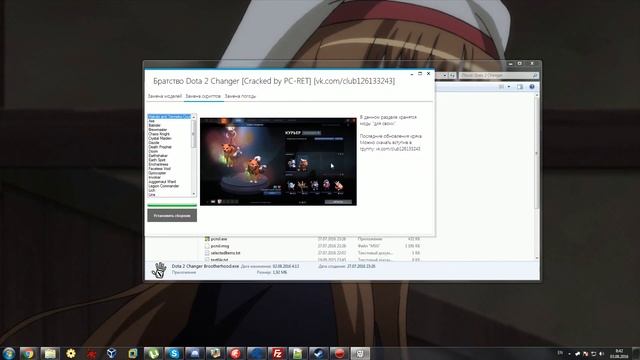
Task: Open the Dota 2 Changer taskbar icon
Action: [x=360, y=353]
